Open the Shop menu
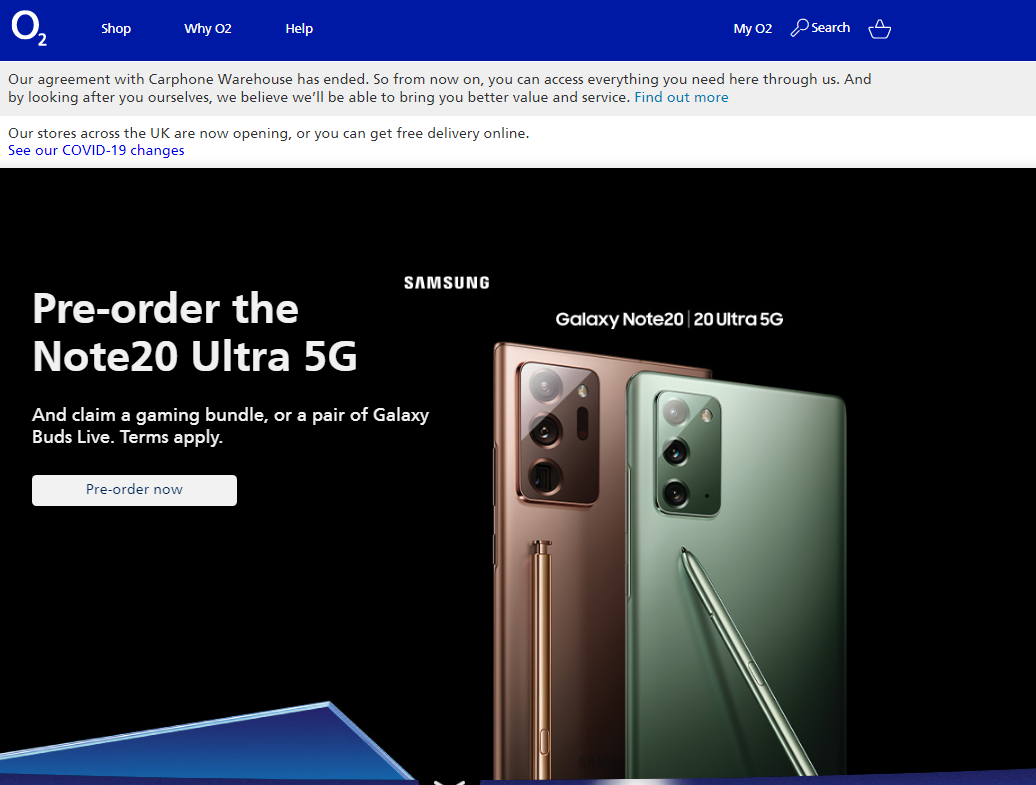This screenshot has height=785, width=1036. (x=116, y=28)
